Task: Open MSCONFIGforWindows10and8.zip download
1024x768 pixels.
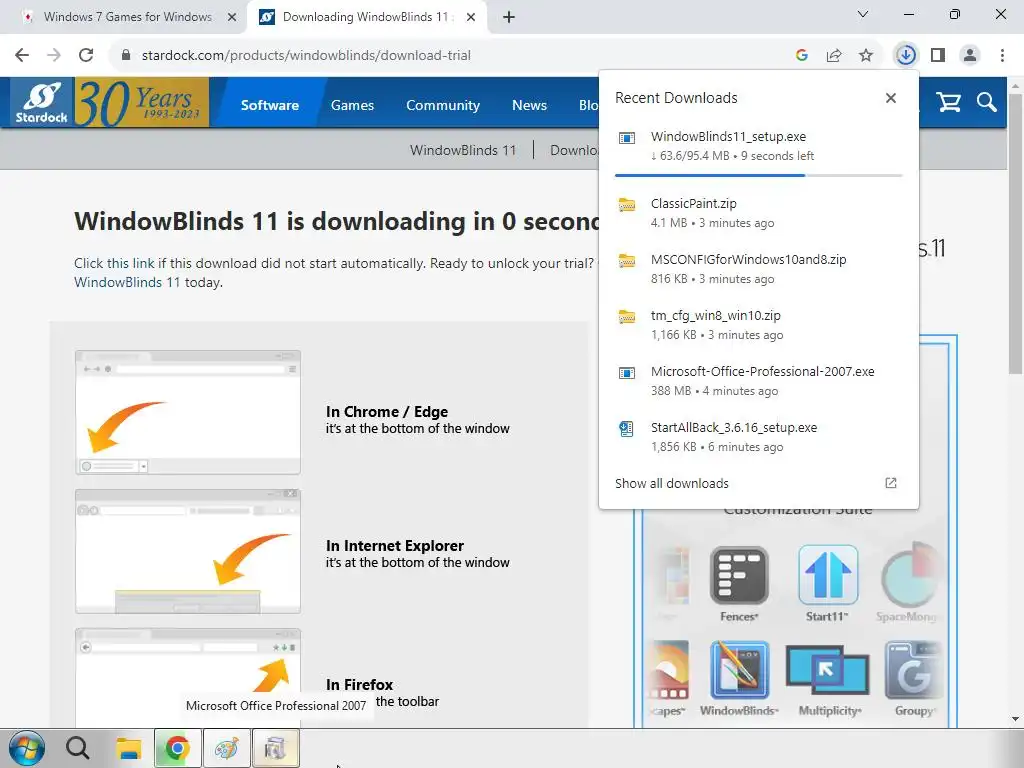Action: pyautogui.click(x=758, y=269)
